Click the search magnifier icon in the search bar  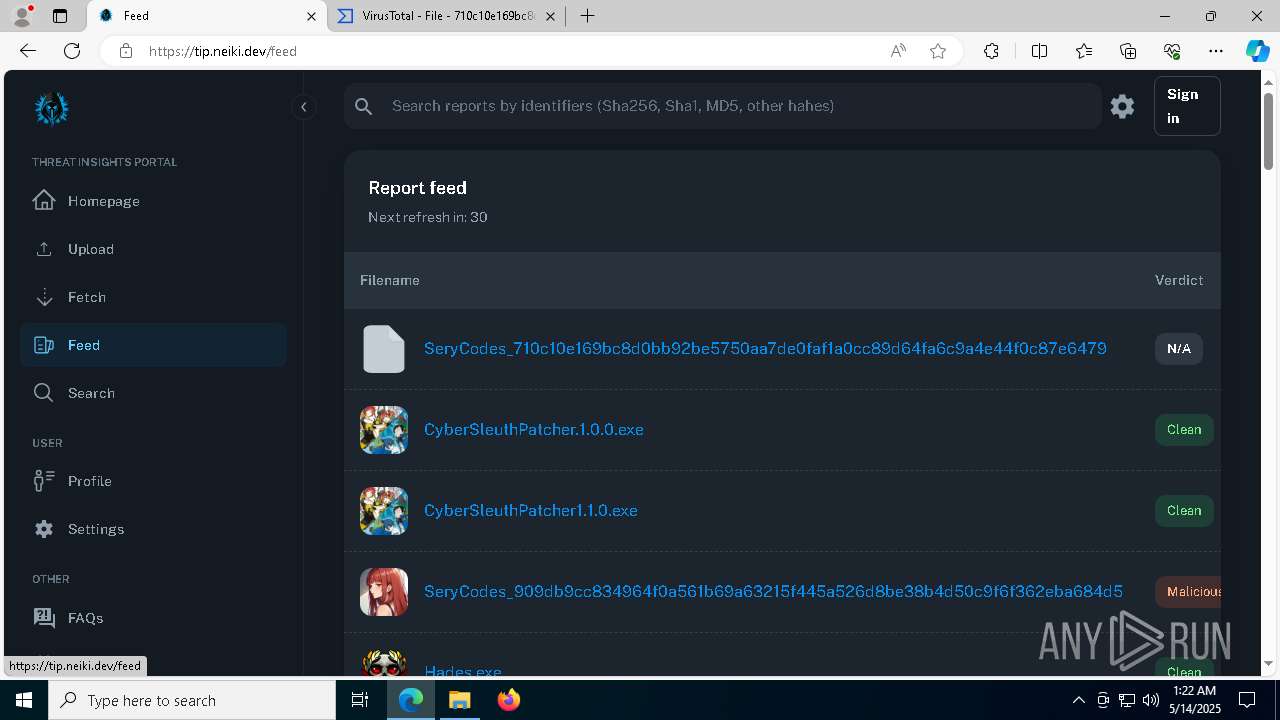point(364,106)
